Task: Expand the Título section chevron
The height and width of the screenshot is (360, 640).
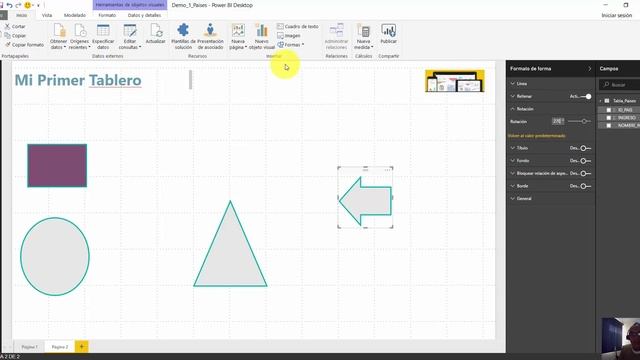Action: click(513, 148)
